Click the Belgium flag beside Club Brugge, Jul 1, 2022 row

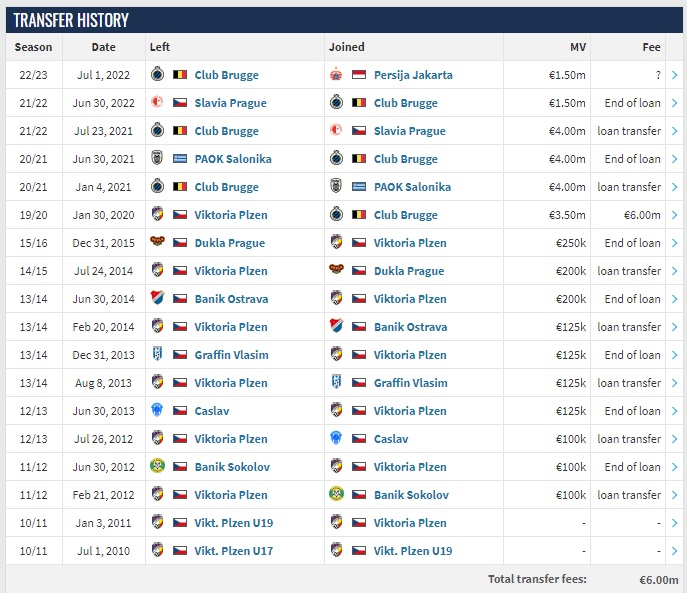click(x=180, y=75)
